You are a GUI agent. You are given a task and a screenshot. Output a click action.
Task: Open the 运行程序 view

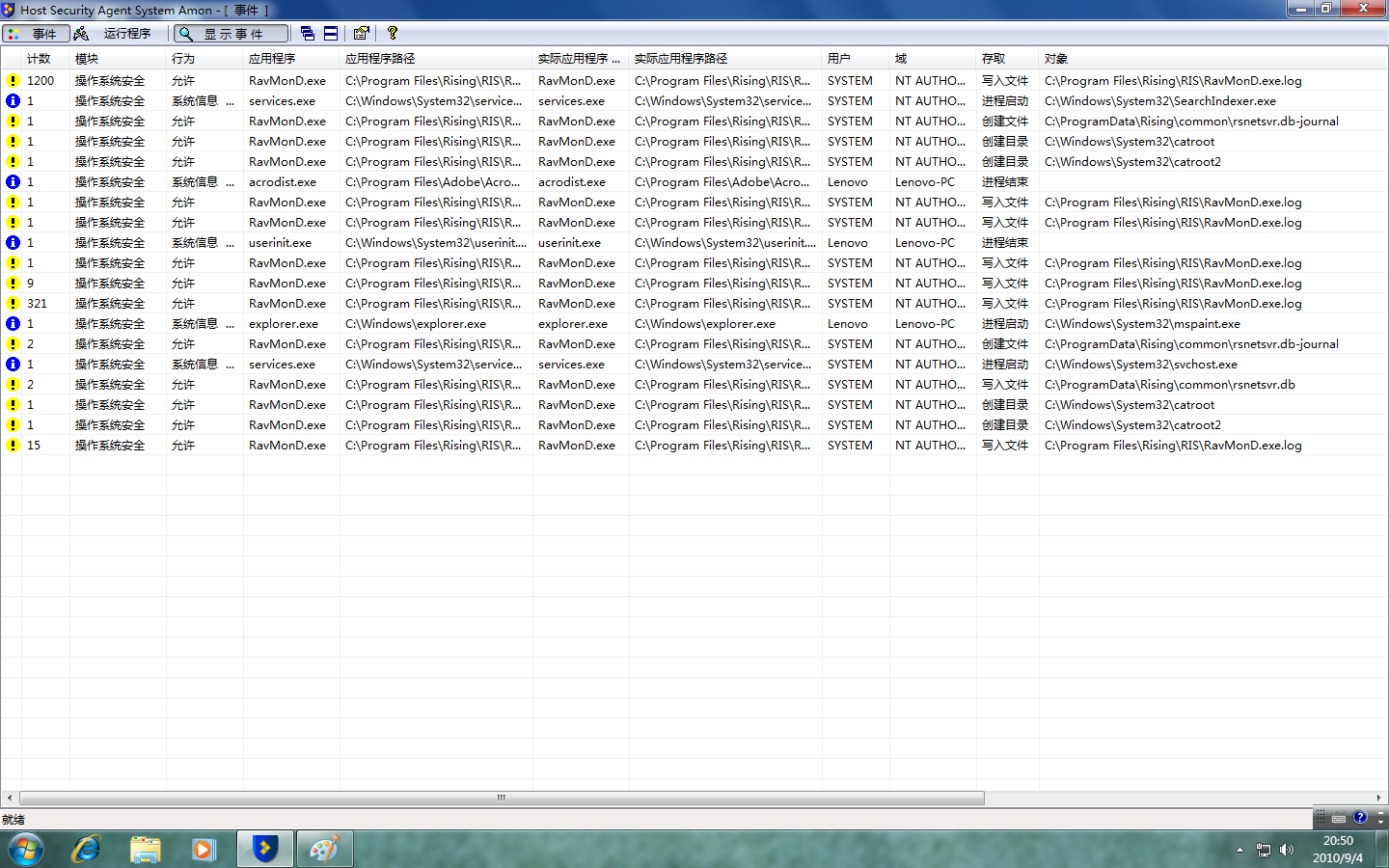pyautogui.click(x=114, y=34)
